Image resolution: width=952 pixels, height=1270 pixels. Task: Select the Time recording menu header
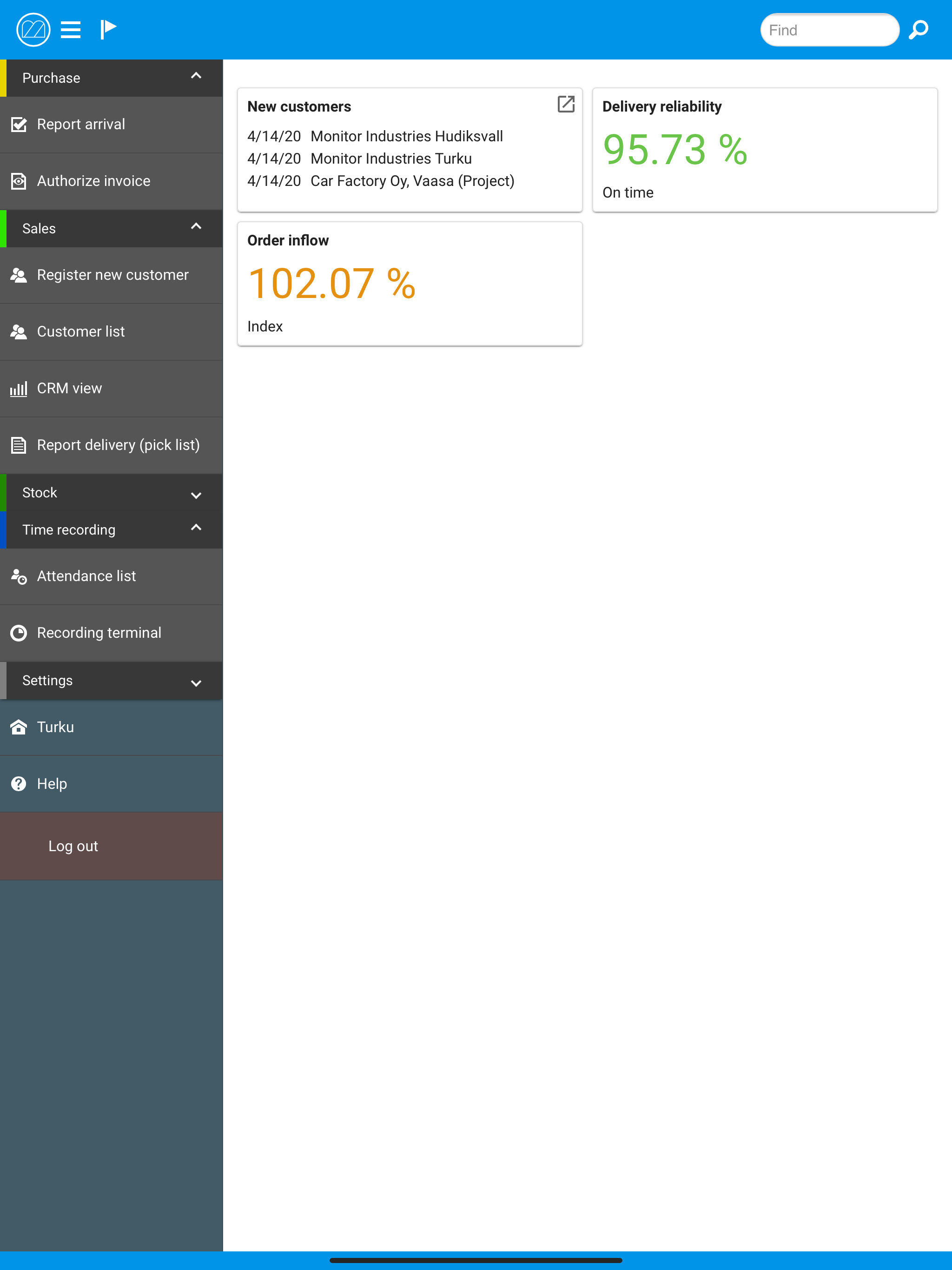pyautogui.click(x=112, y=530)
